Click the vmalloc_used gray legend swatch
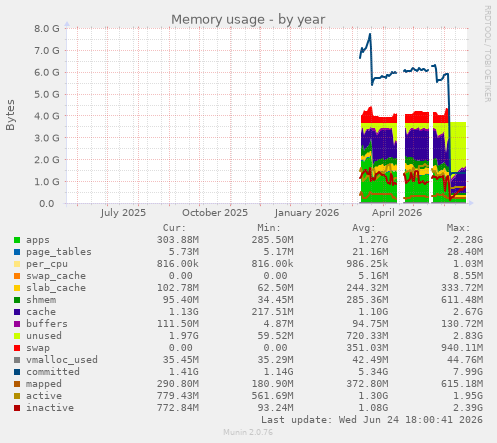Screen dimensions: 497x443 click(x=17, y=360)
